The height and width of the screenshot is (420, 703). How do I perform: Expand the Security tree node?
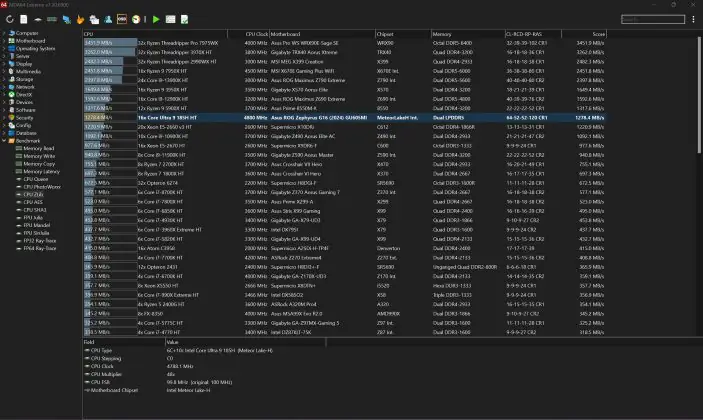[4, 117]
